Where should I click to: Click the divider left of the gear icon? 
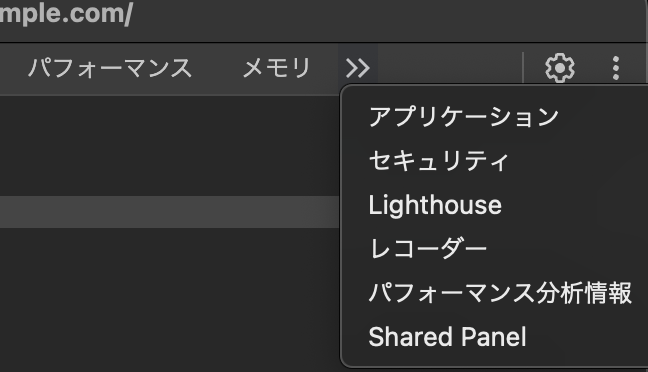click(x=523, y=68)
